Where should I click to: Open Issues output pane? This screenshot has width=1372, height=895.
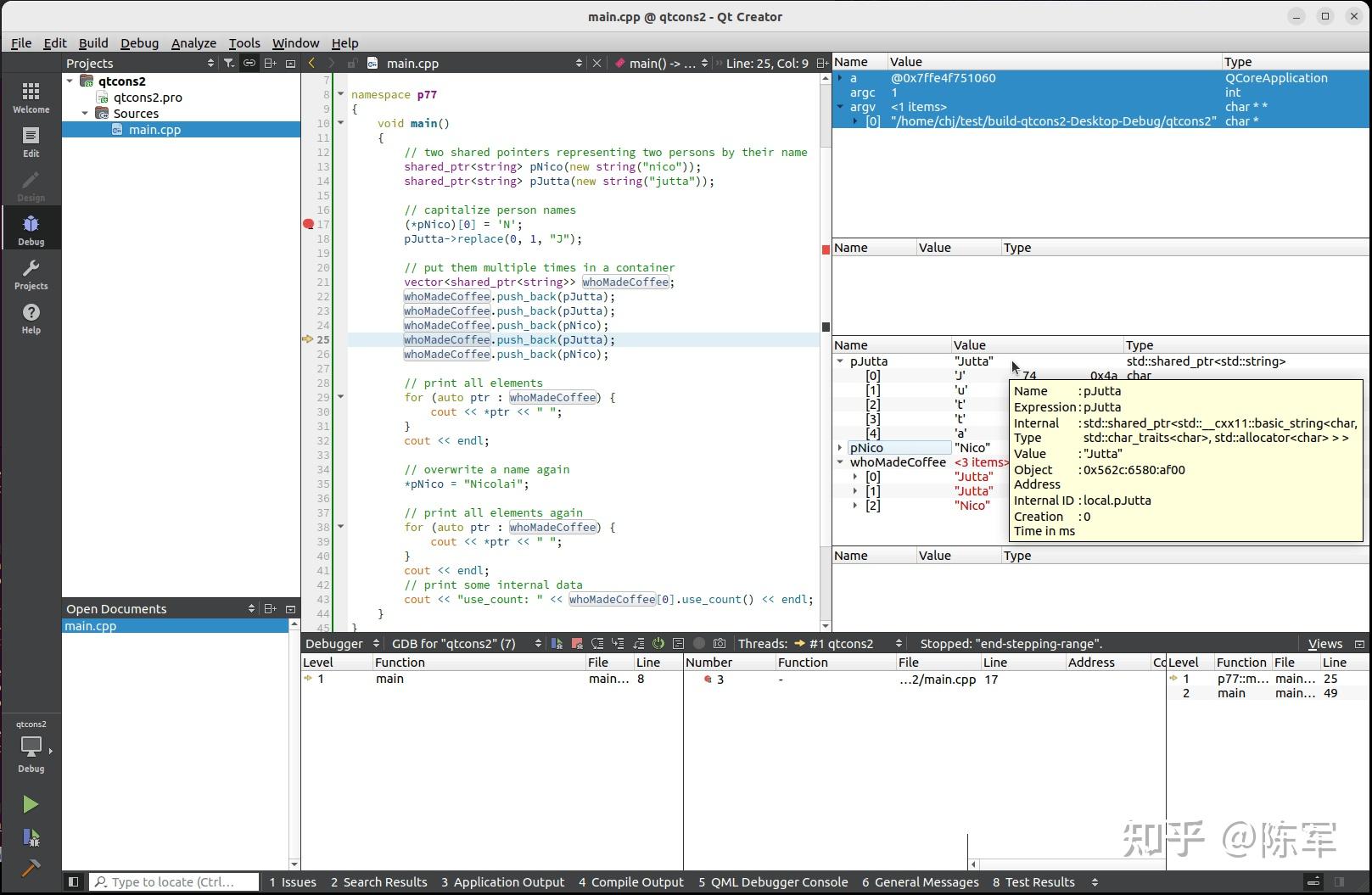[x=293, y=882]
